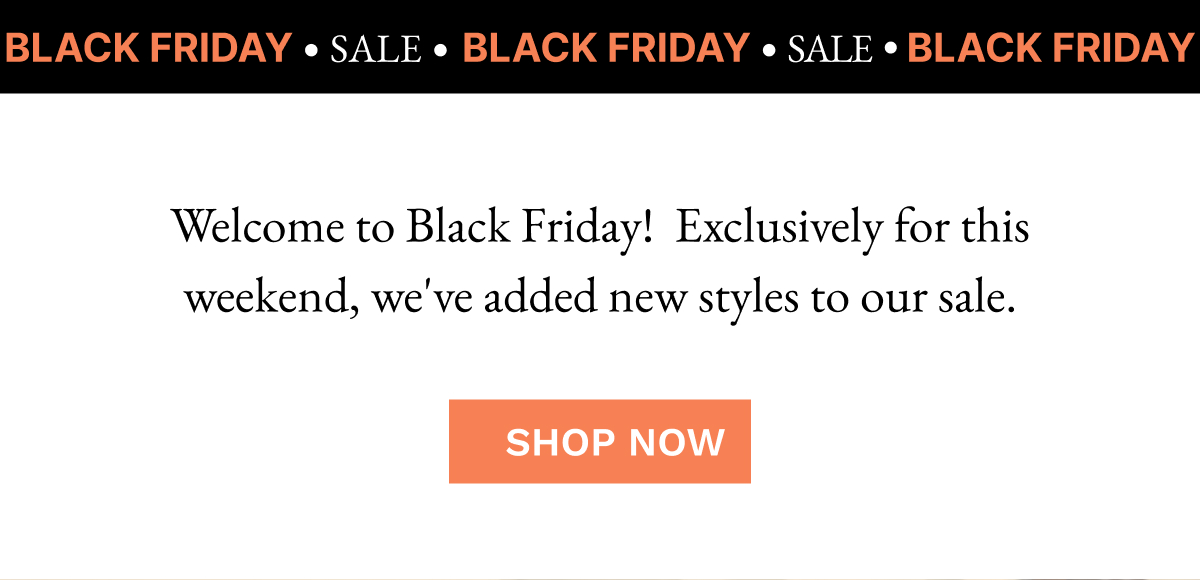Select the welcome message text
Image resolution: width=1200 pixels, height=580 pixels.
tap(600, 260)
